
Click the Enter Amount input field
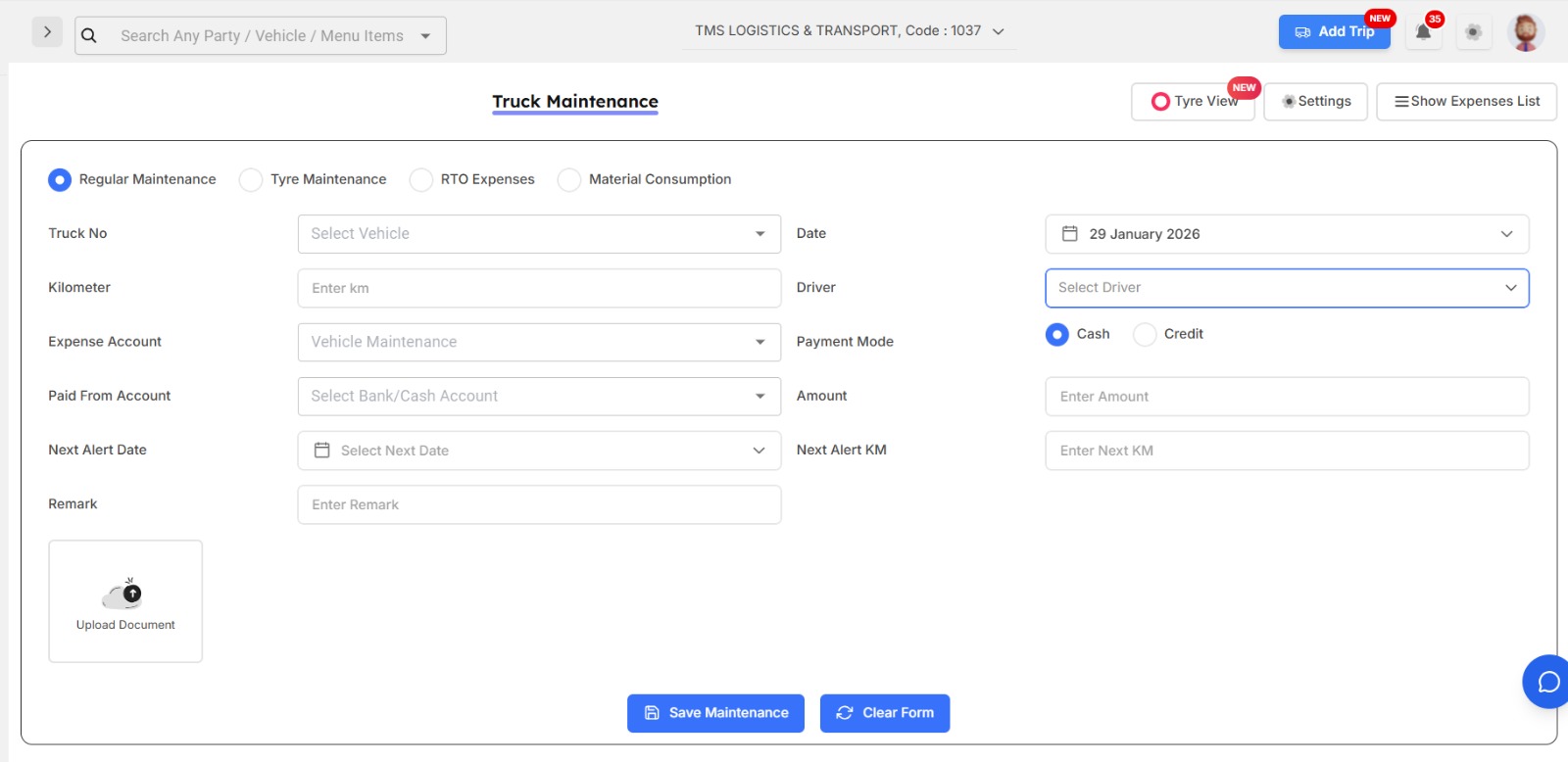[x=1286, y=397]
